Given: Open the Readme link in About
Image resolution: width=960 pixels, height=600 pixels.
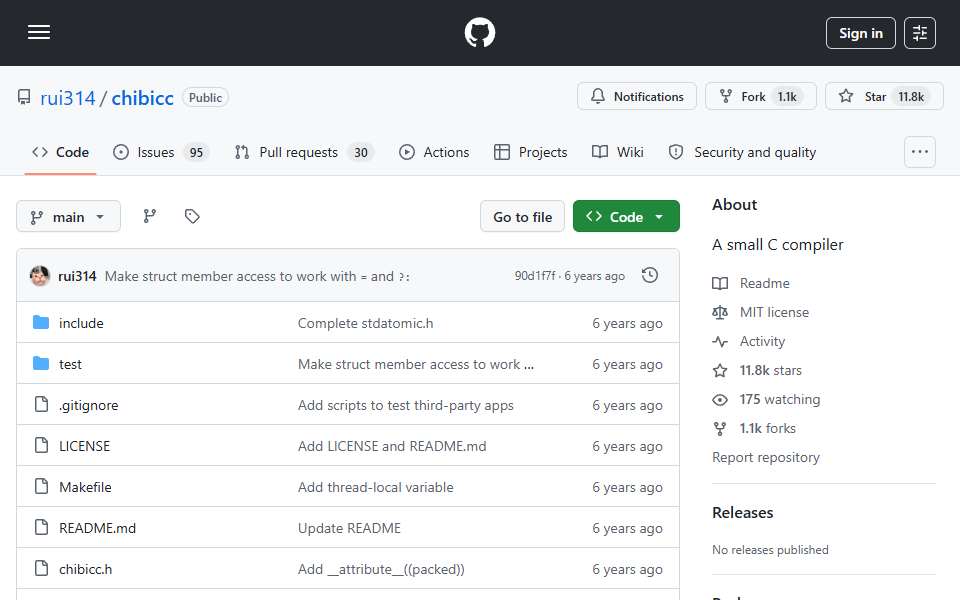Looking at the screenshot, I should pos(765,283).
